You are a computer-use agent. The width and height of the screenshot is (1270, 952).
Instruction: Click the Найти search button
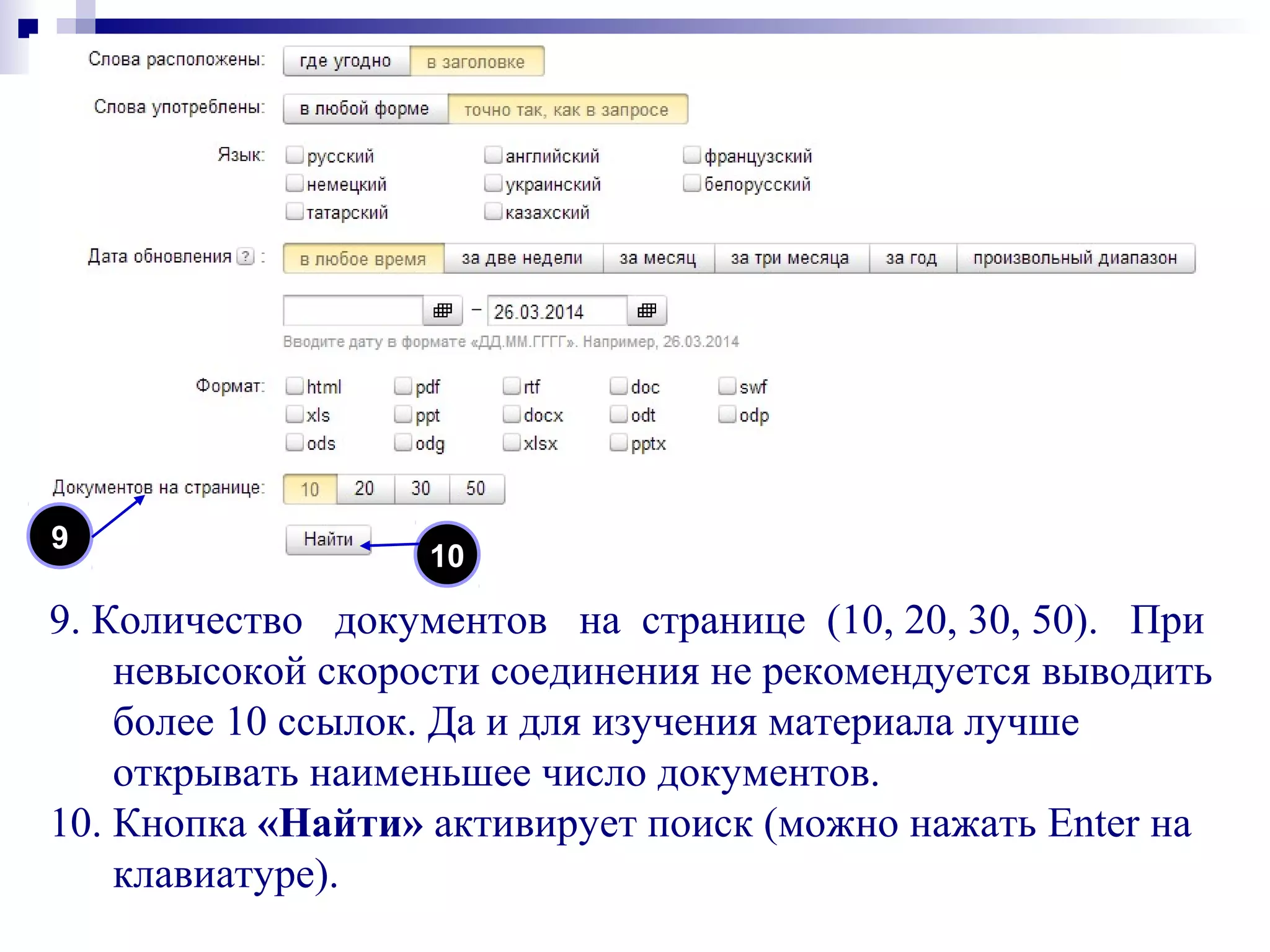[329, 539]
